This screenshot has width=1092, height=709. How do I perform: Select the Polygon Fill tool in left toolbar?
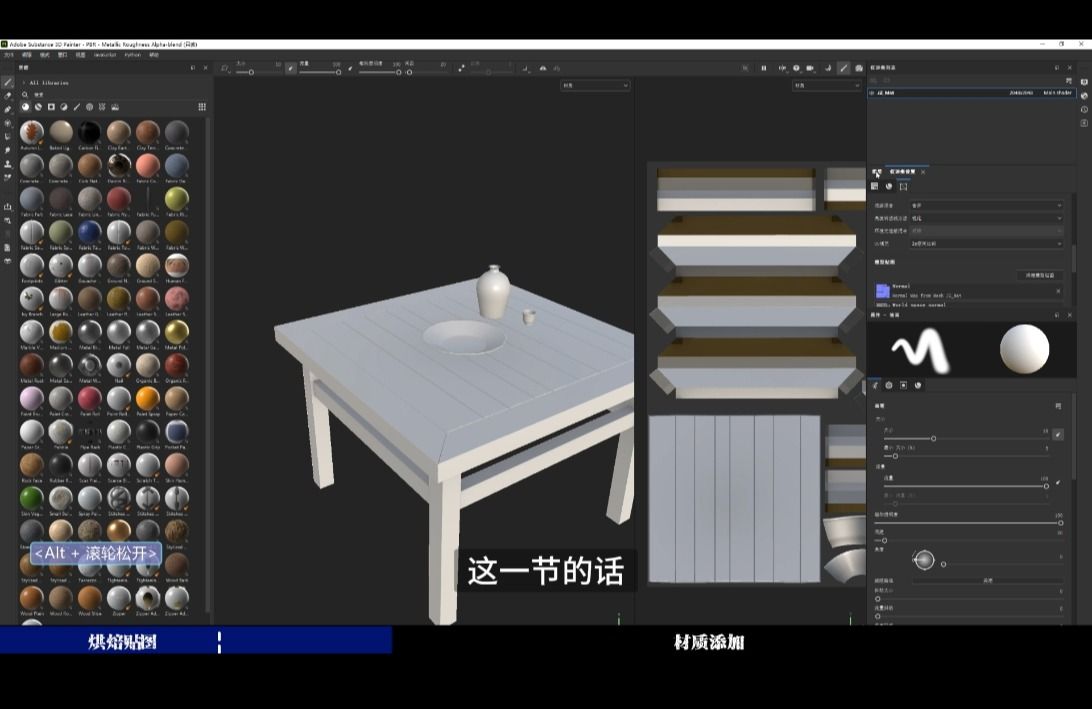pos(8,123)
